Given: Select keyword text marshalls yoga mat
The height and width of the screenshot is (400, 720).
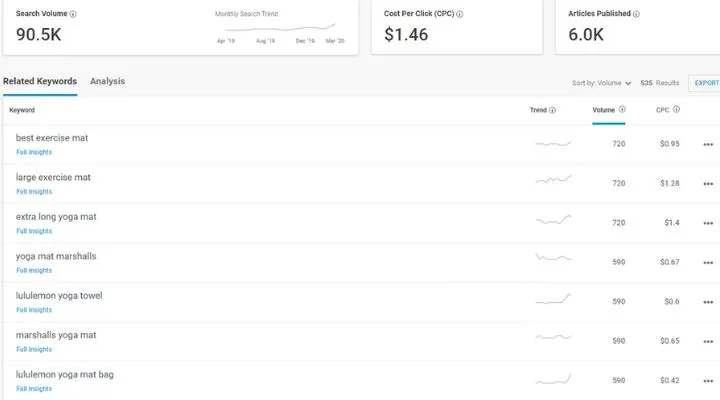Looking at the screenshot, I should [x=56, y=336].
